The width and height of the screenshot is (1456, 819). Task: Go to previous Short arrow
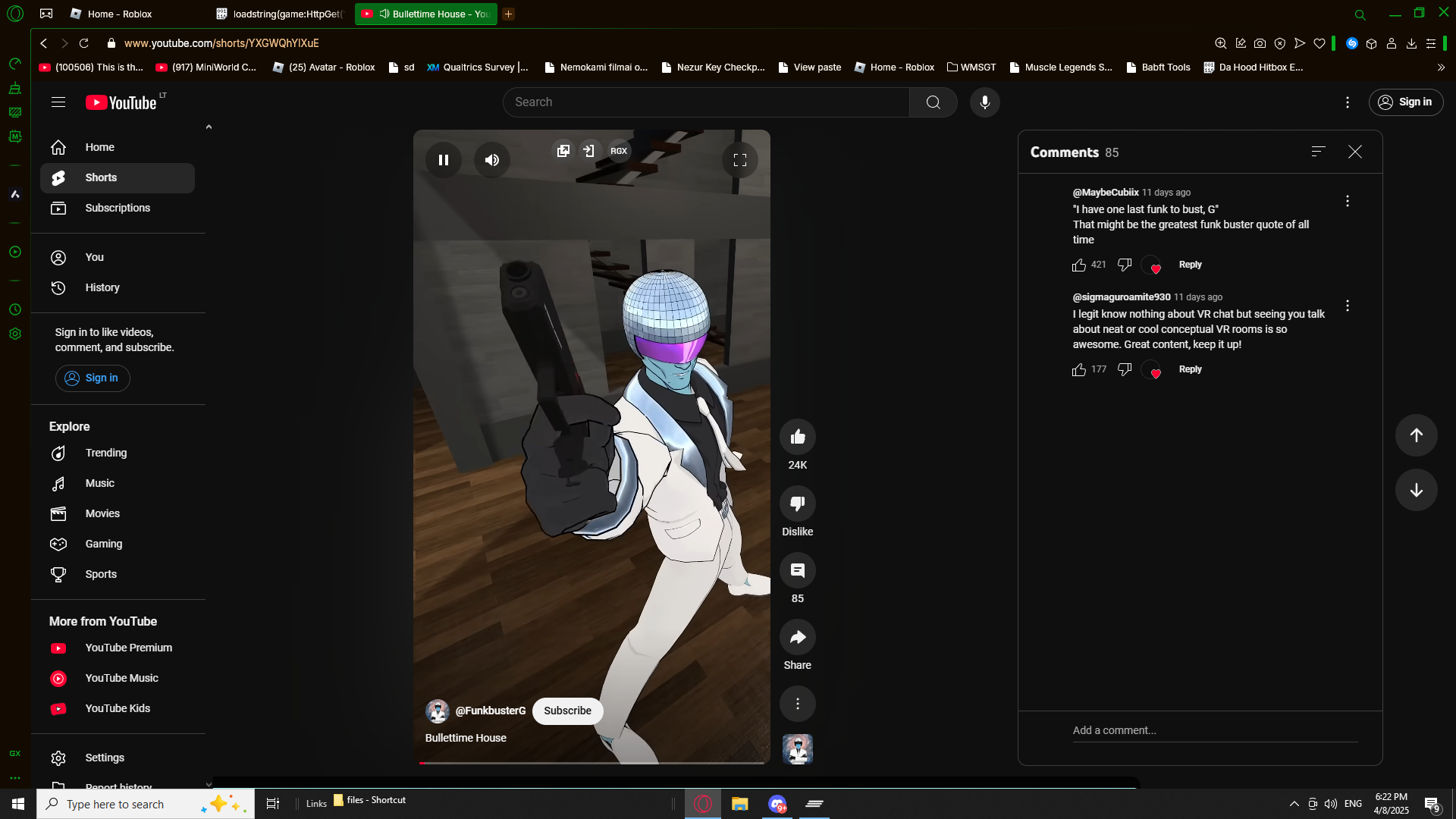click(1416, 435)
